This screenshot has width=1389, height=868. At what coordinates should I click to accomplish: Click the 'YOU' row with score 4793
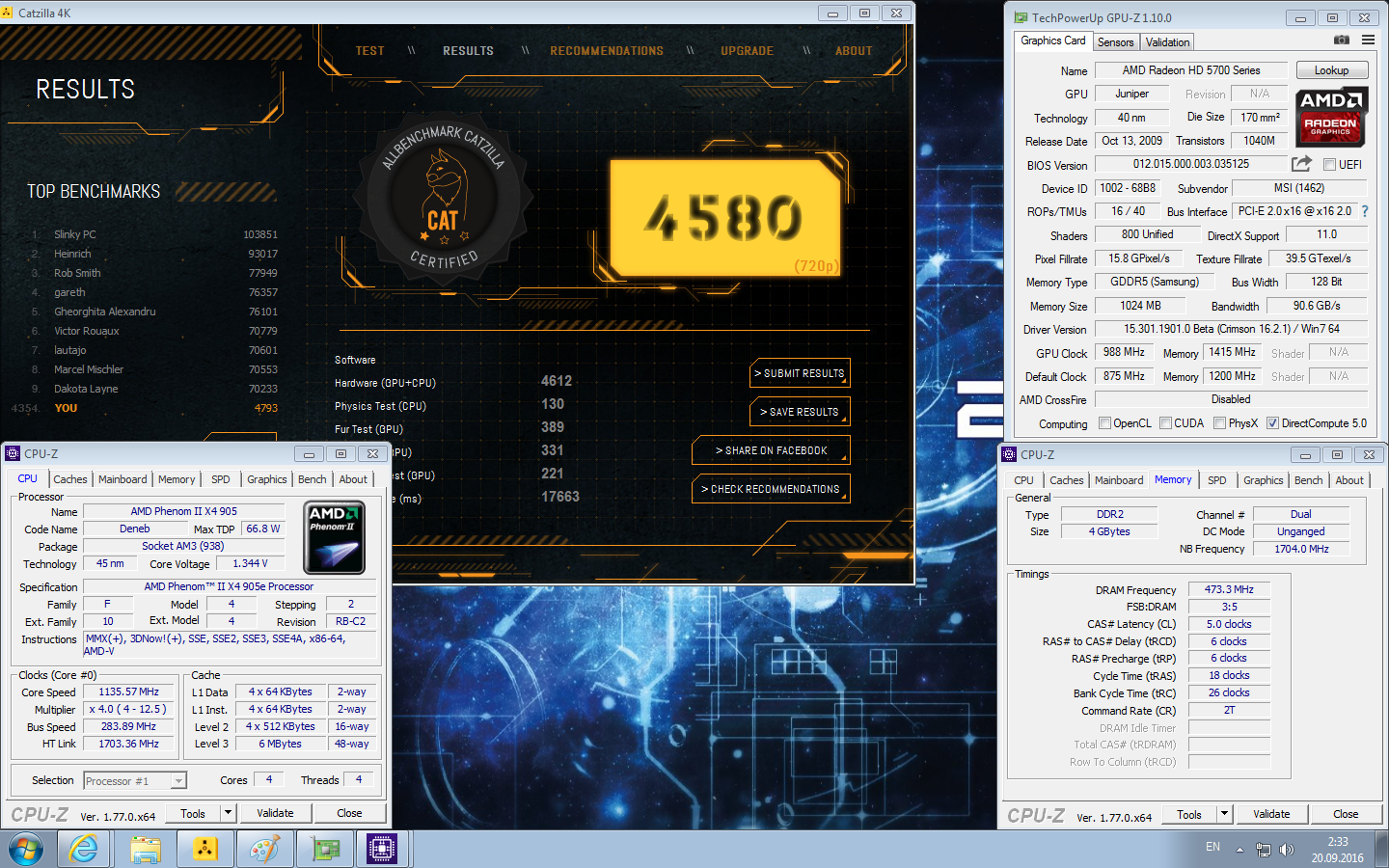(145, 408)
